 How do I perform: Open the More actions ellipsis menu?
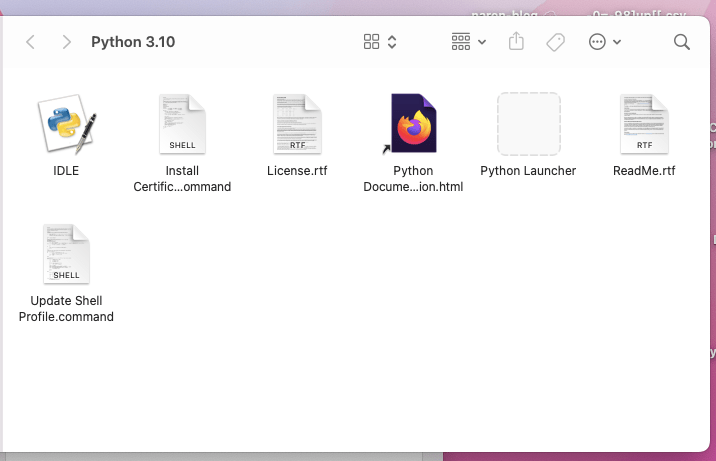[x=597, y=42]
